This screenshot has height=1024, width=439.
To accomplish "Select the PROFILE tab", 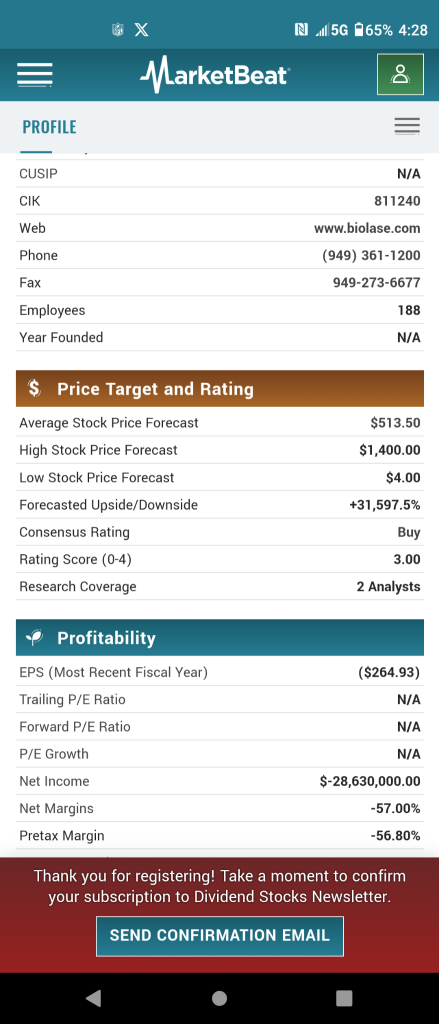I will point(49,127).
